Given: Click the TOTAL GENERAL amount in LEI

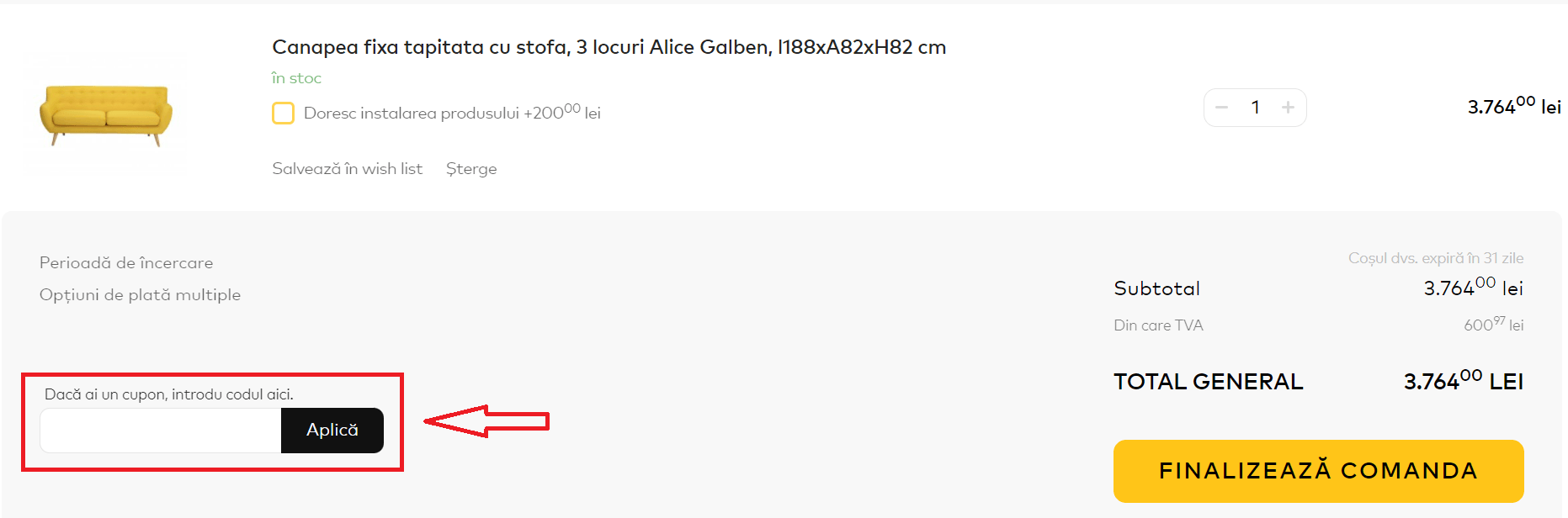Looking at the screenshot, I should (x=1463, y=382).
